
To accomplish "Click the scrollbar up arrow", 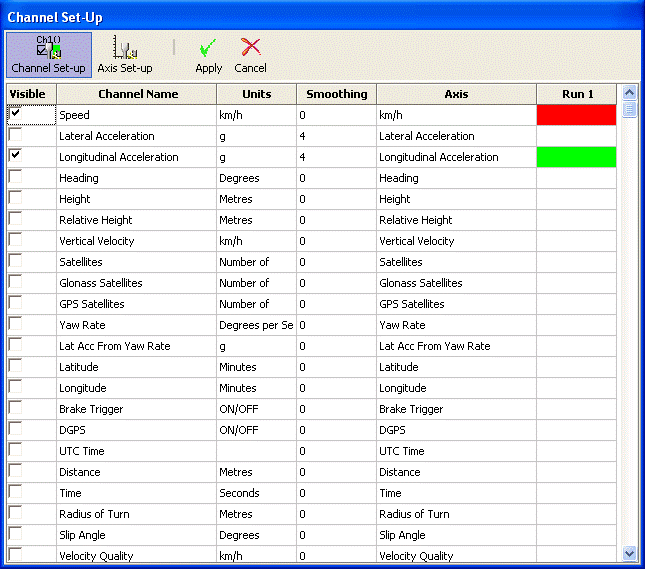I will point(629,93).
